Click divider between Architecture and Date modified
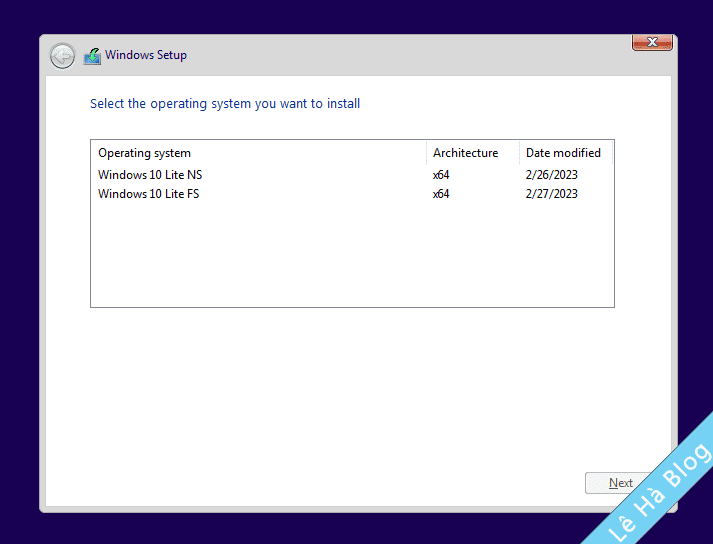 (x=520, y=153)
